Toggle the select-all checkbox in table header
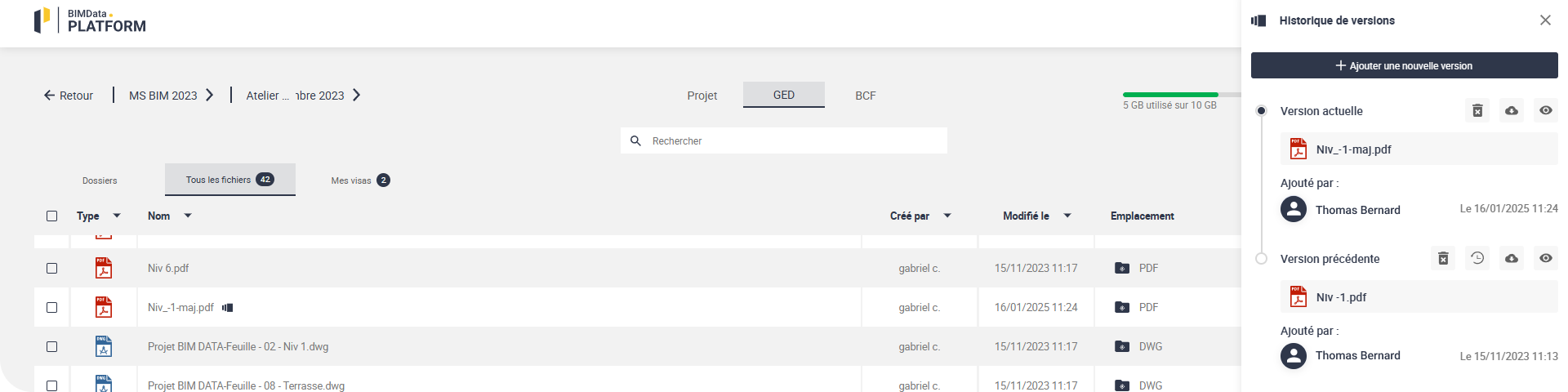1568x392 pixels. point(52,216)
